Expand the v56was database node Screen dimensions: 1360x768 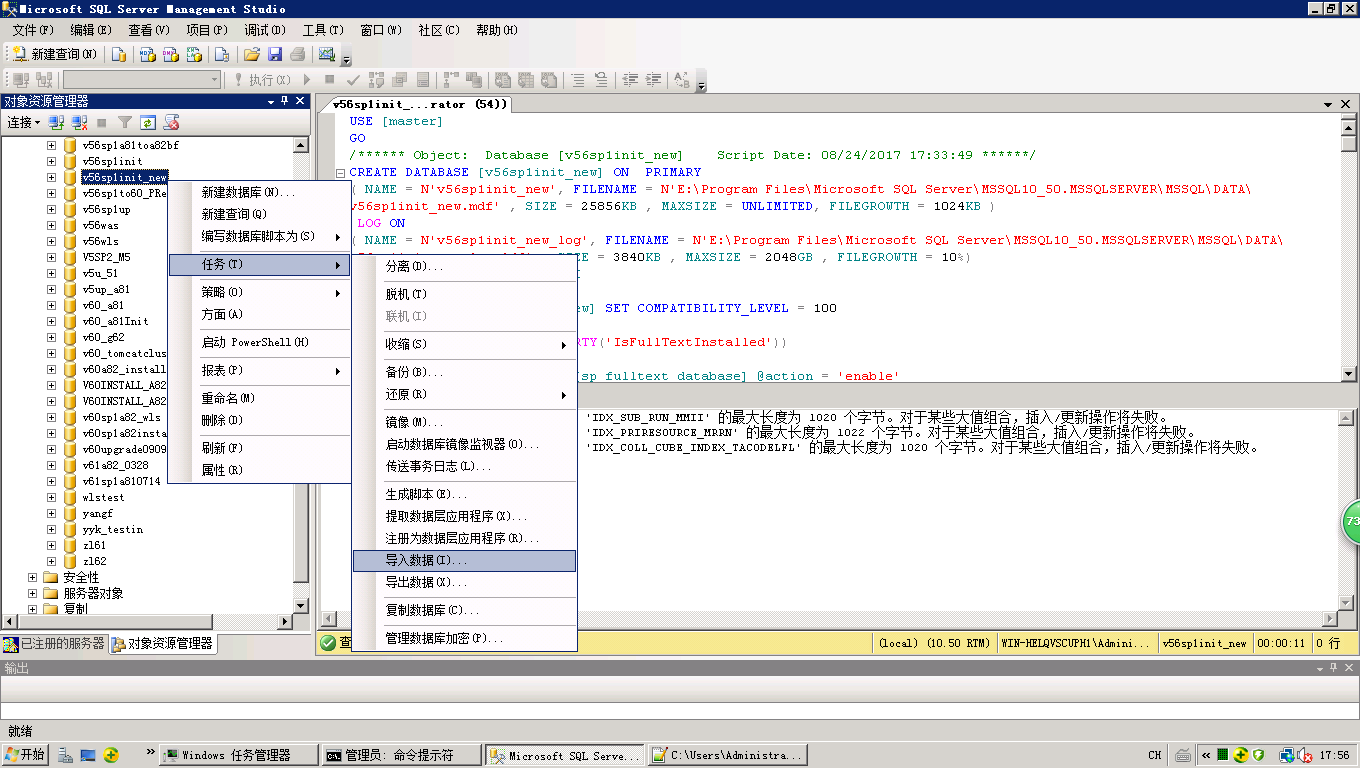[x=52, y=225]
